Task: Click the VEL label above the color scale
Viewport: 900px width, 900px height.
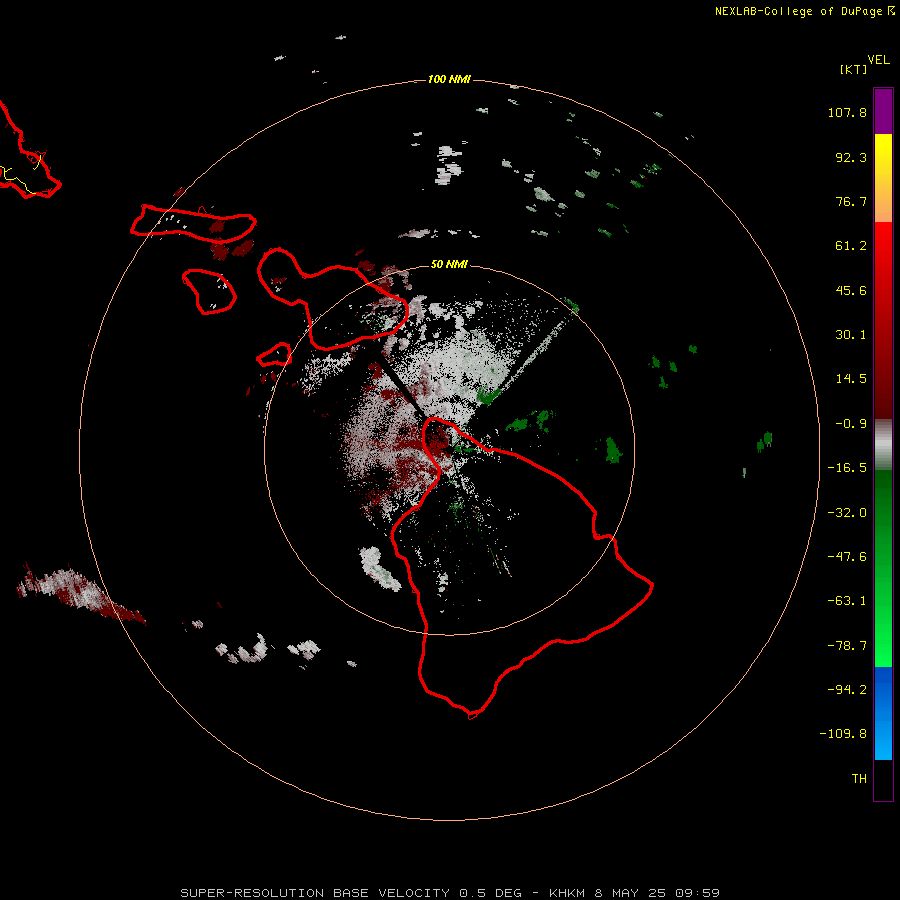Action: 878,60
